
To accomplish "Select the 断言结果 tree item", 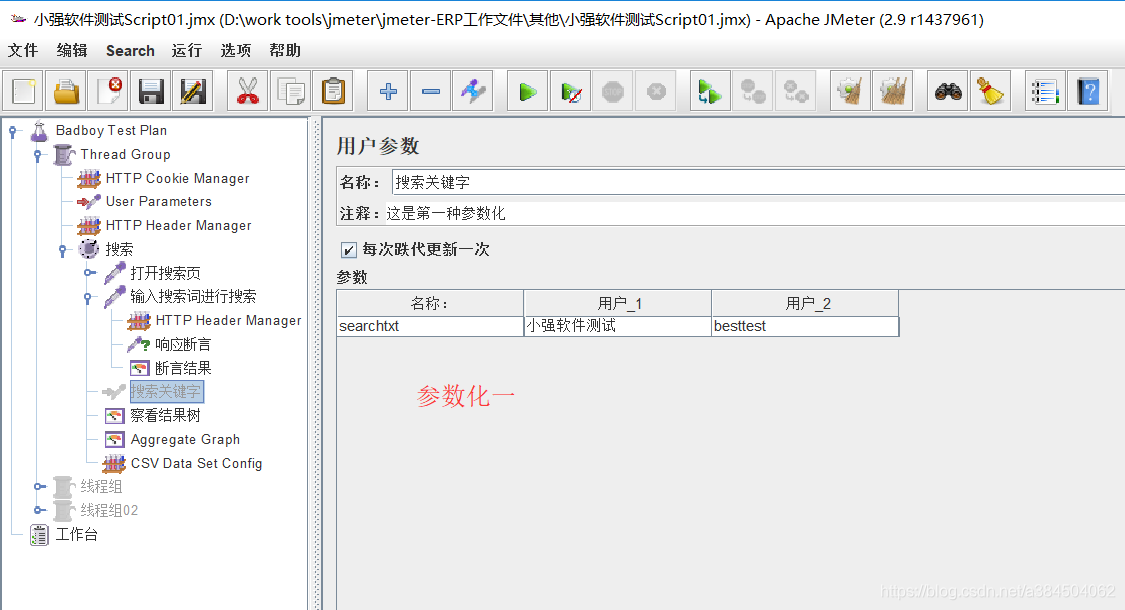I will pos(183,368).
